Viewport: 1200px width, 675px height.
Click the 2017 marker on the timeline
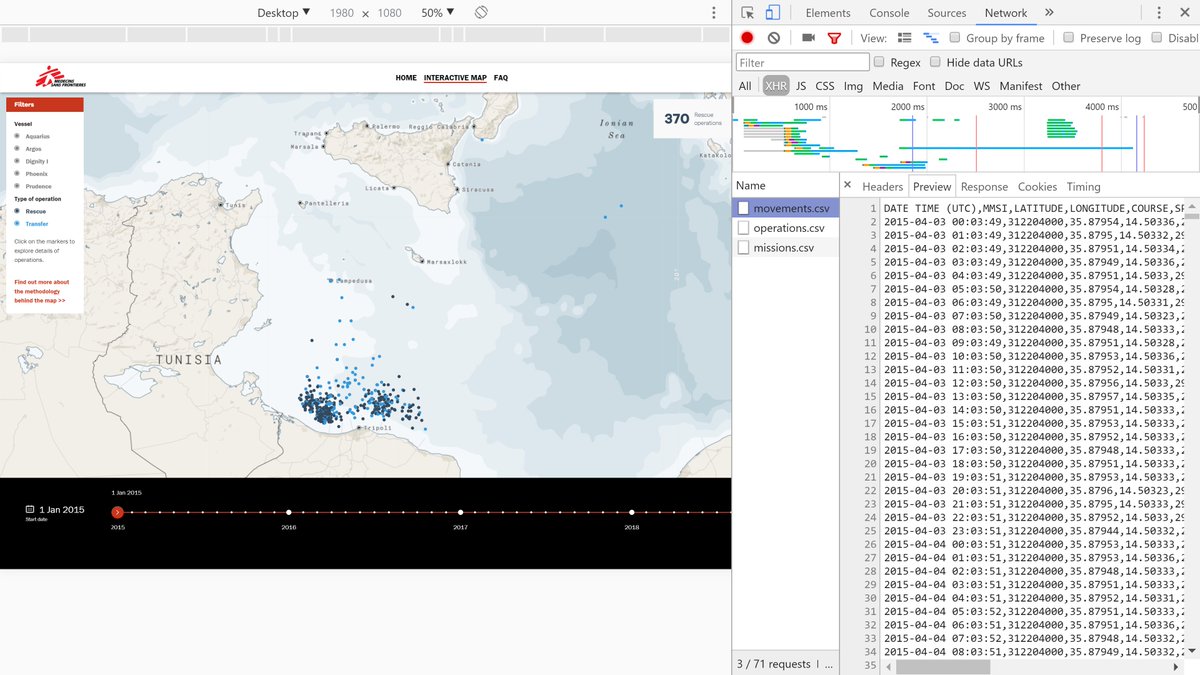point(460,512)
